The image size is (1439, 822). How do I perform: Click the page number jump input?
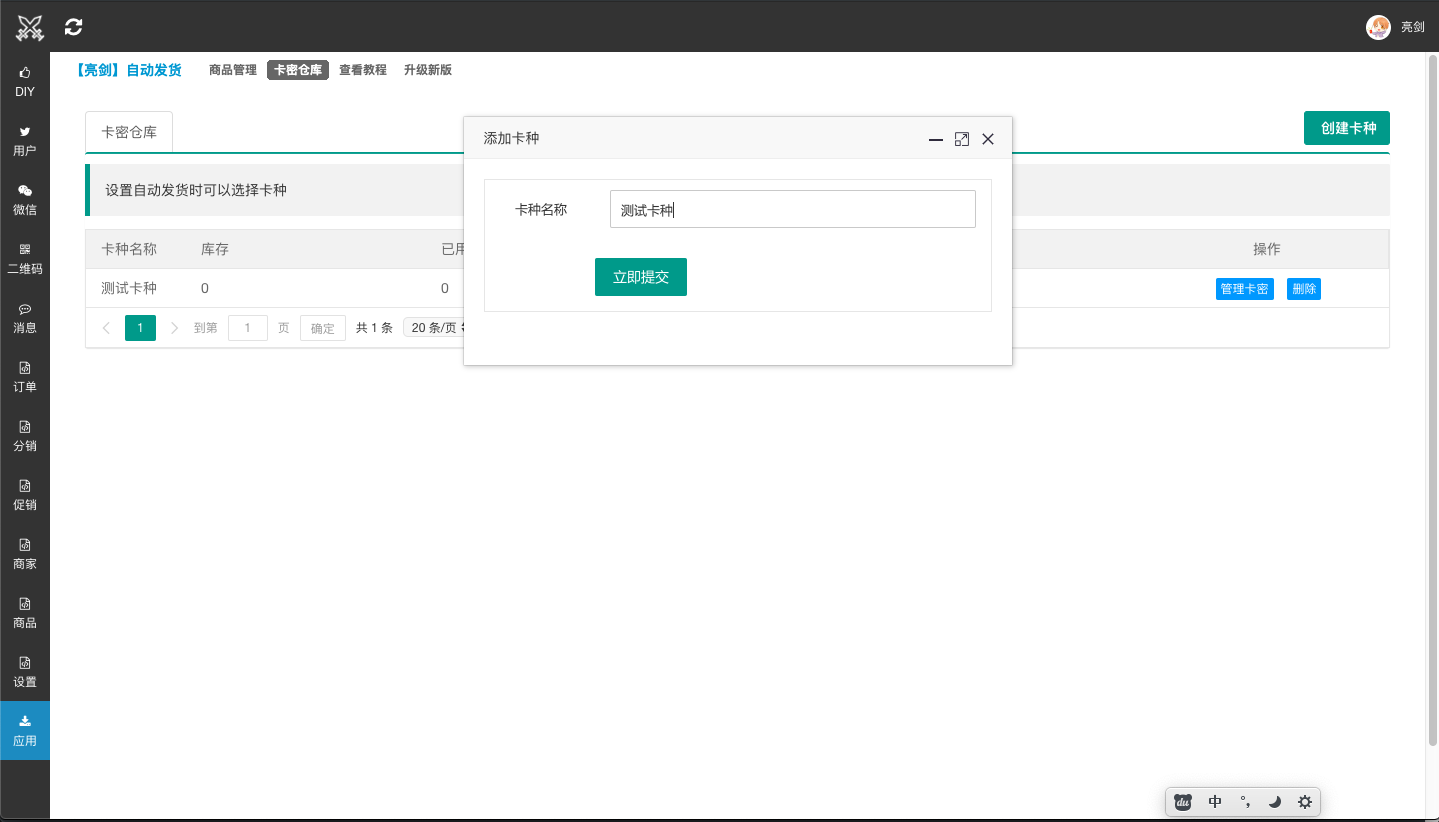[248, 328]
